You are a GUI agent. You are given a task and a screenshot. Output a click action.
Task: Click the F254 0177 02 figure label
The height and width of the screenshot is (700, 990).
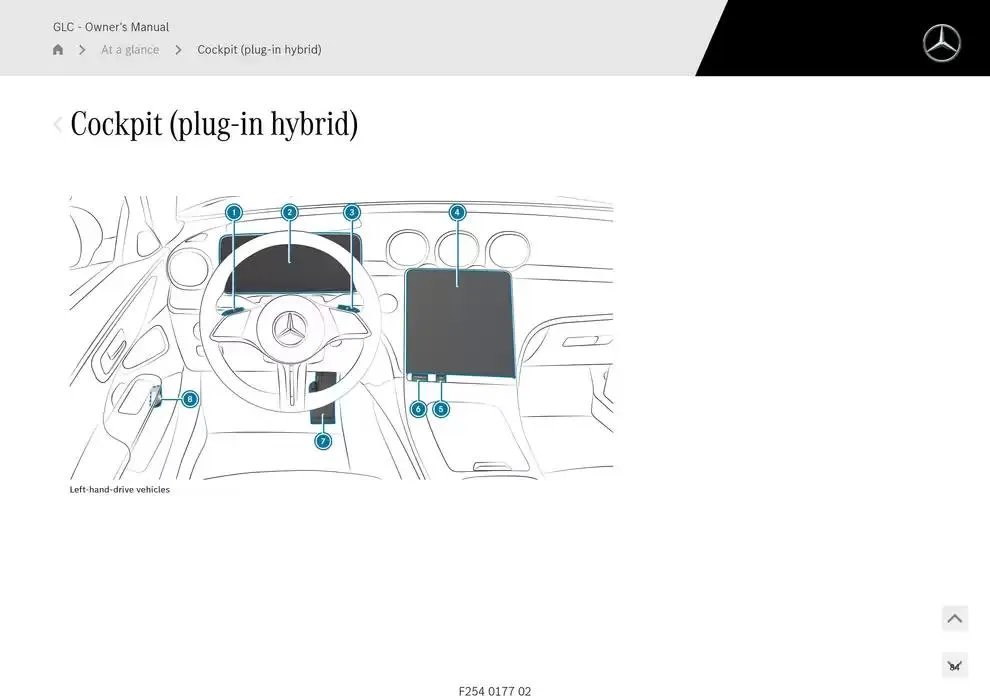point(495,690)
